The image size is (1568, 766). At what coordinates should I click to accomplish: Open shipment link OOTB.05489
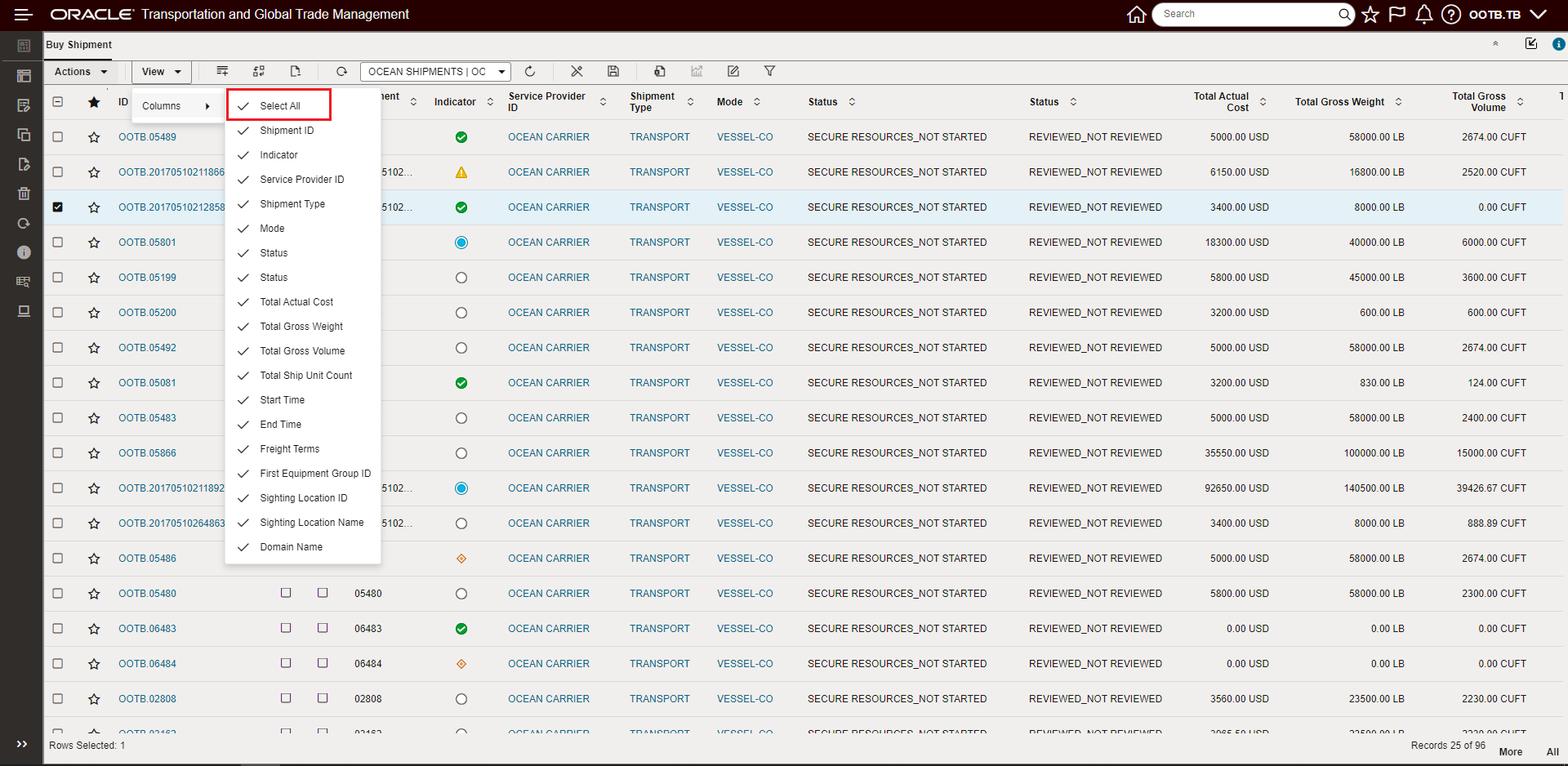pos(148,136)
